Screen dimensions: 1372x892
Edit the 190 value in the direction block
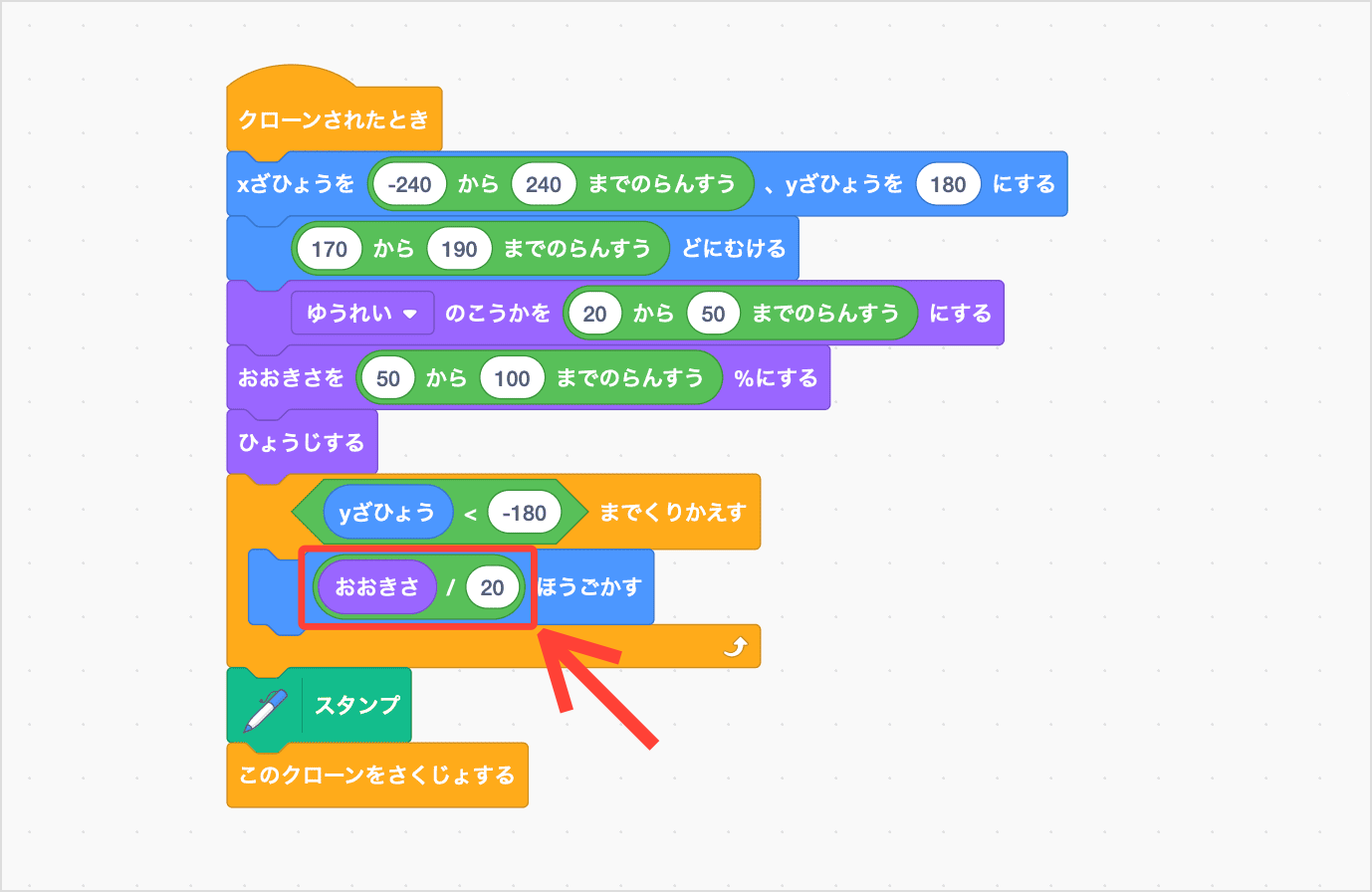click(x=459, y=249)
